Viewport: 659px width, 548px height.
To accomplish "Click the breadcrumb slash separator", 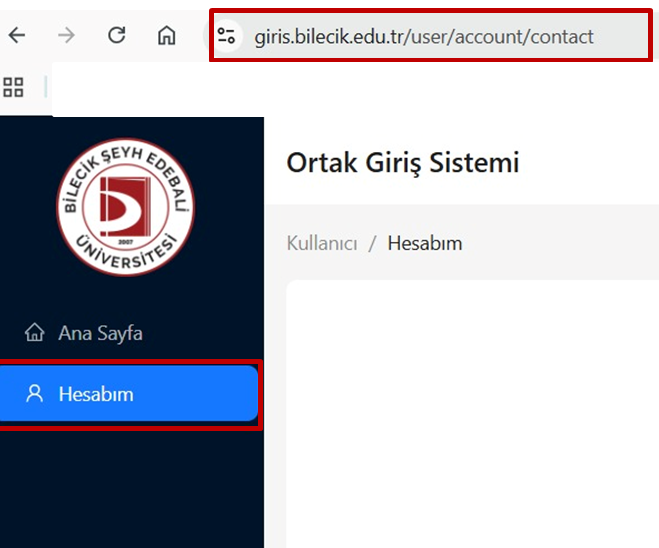I will pyautogui.click(x=372, y=243).
